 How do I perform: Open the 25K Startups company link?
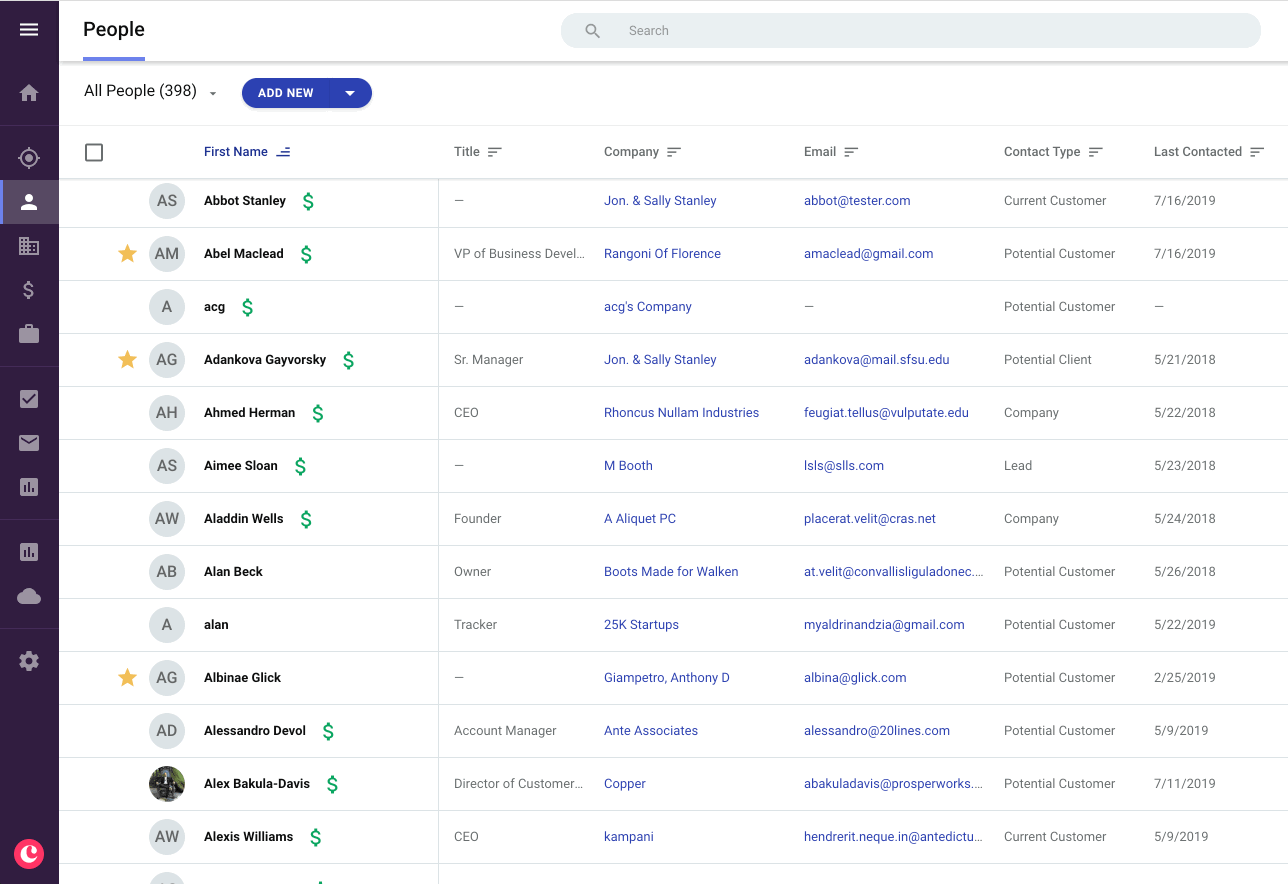[x=641, y=625]
